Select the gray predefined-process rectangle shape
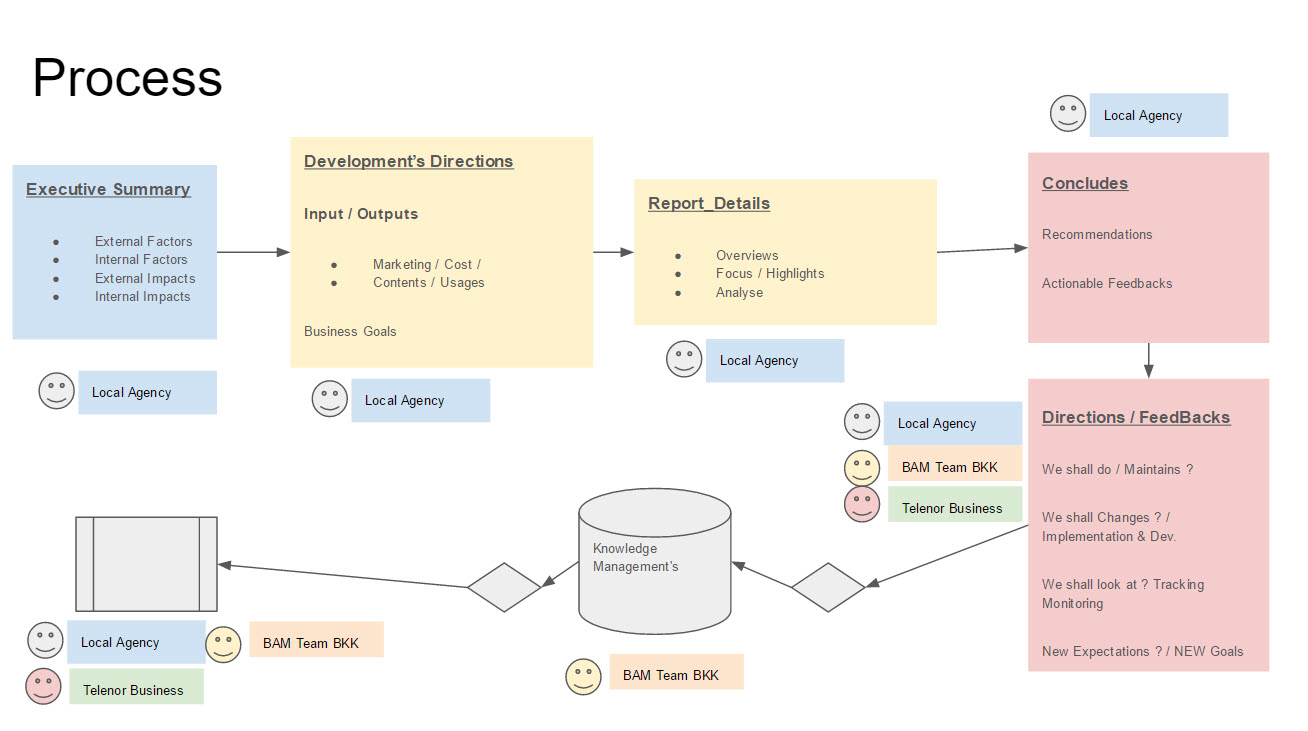This screenshot has width=1308, height=731. click(x=146, y=564)
